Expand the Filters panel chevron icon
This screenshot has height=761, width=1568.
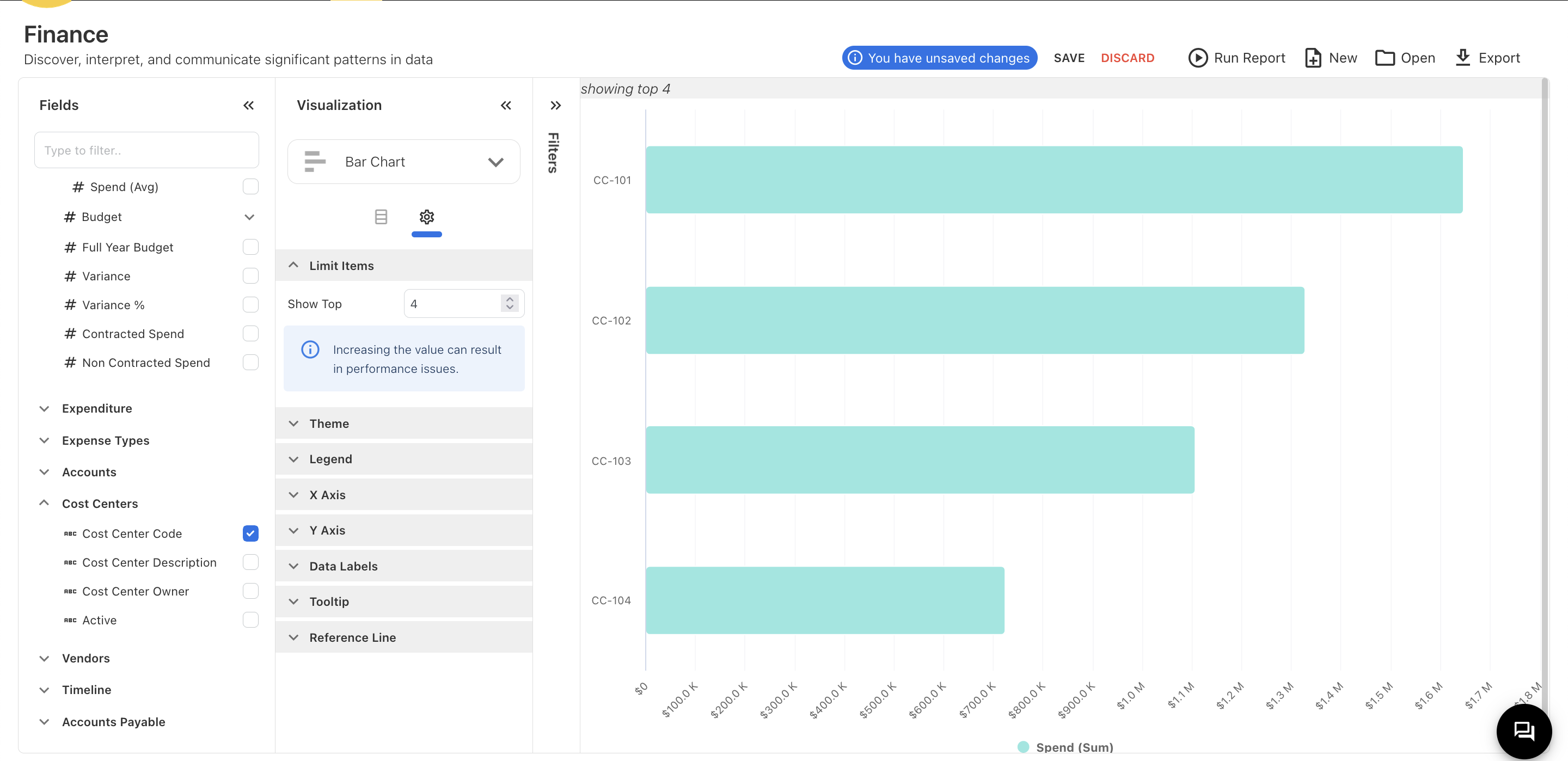pos(555,105)
